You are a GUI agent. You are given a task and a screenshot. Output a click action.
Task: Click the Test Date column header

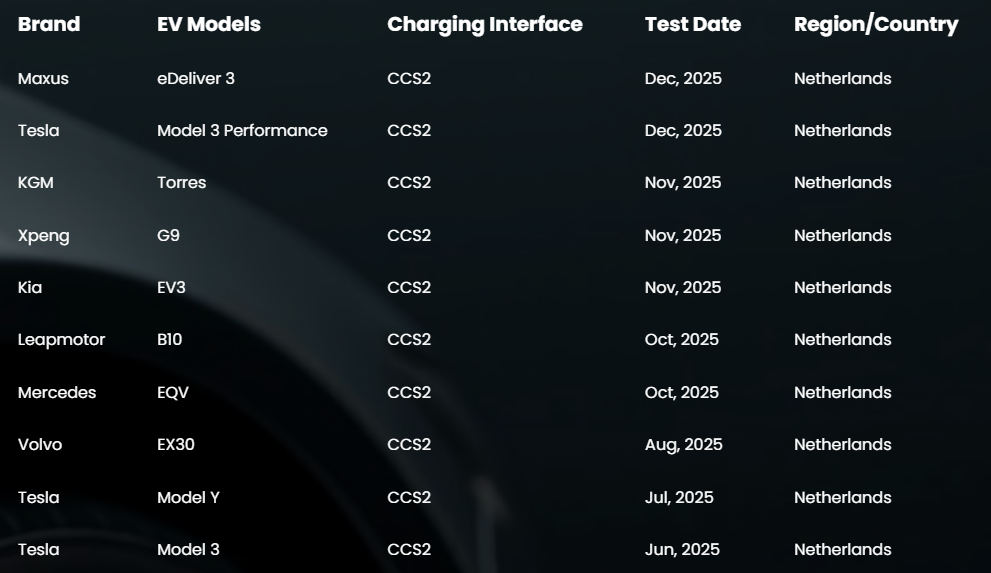click(693, 25)
